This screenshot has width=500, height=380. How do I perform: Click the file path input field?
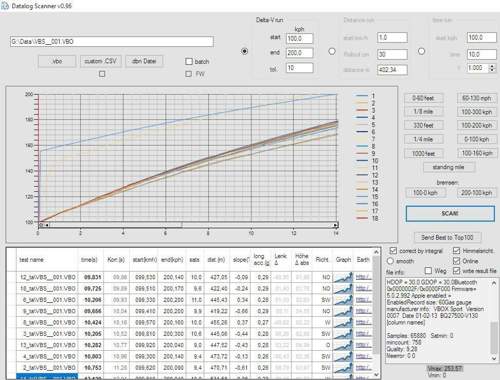click(112, 42)
